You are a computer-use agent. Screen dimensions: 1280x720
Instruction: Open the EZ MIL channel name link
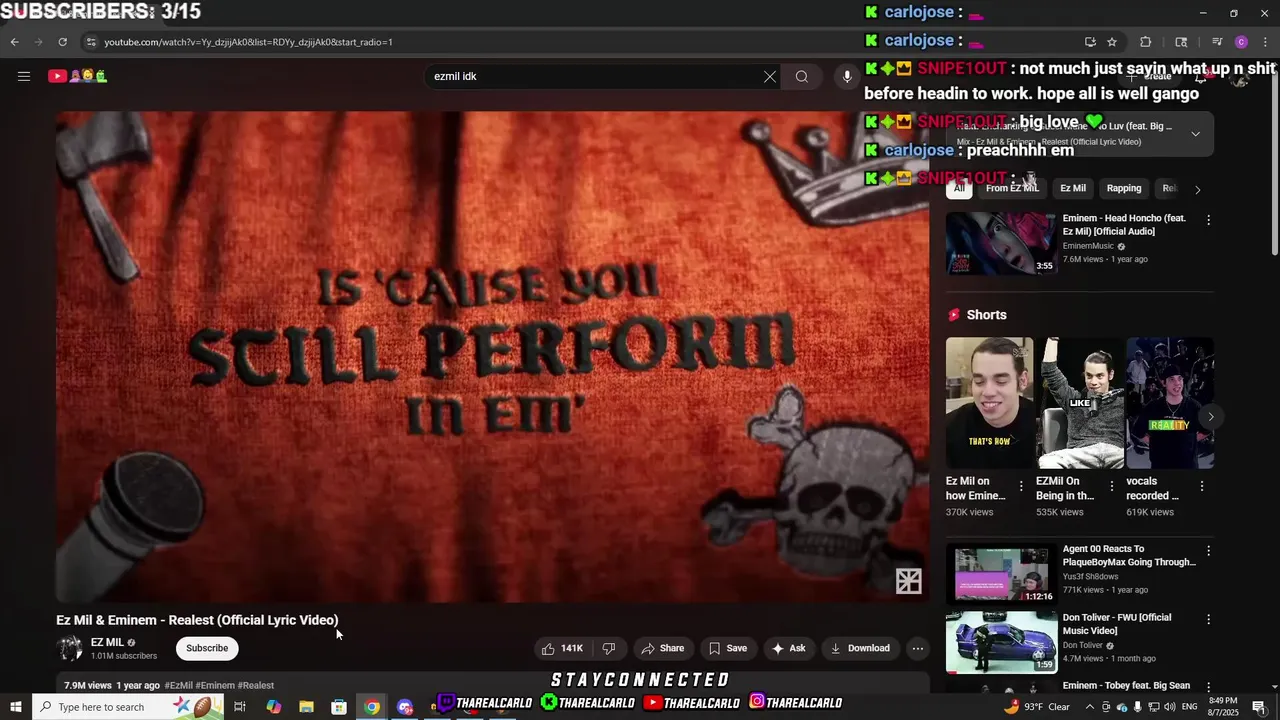107,642
